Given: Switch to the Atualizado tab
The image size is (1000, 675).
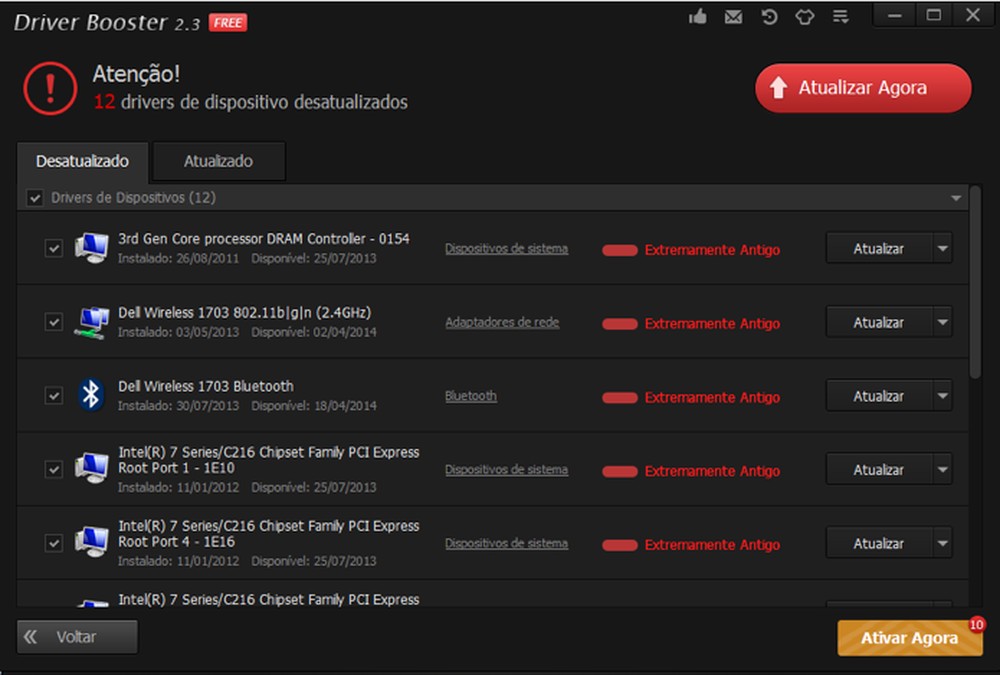Looking at the screenshot, I should [218, 161].
